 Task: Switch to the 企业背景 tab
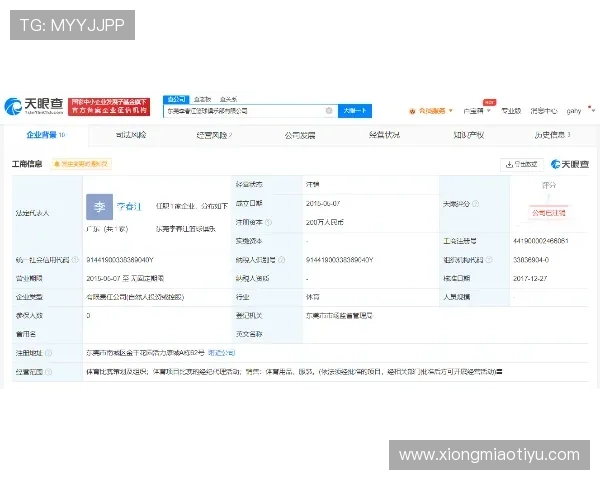point(46,135)
